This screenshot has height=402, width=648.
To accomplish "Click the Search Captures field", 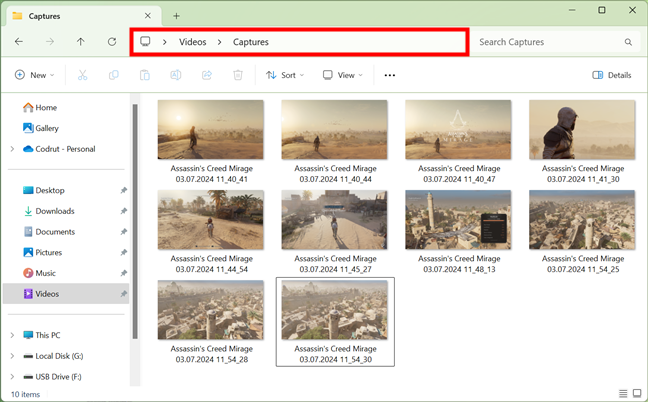I will tap(556, 42).
